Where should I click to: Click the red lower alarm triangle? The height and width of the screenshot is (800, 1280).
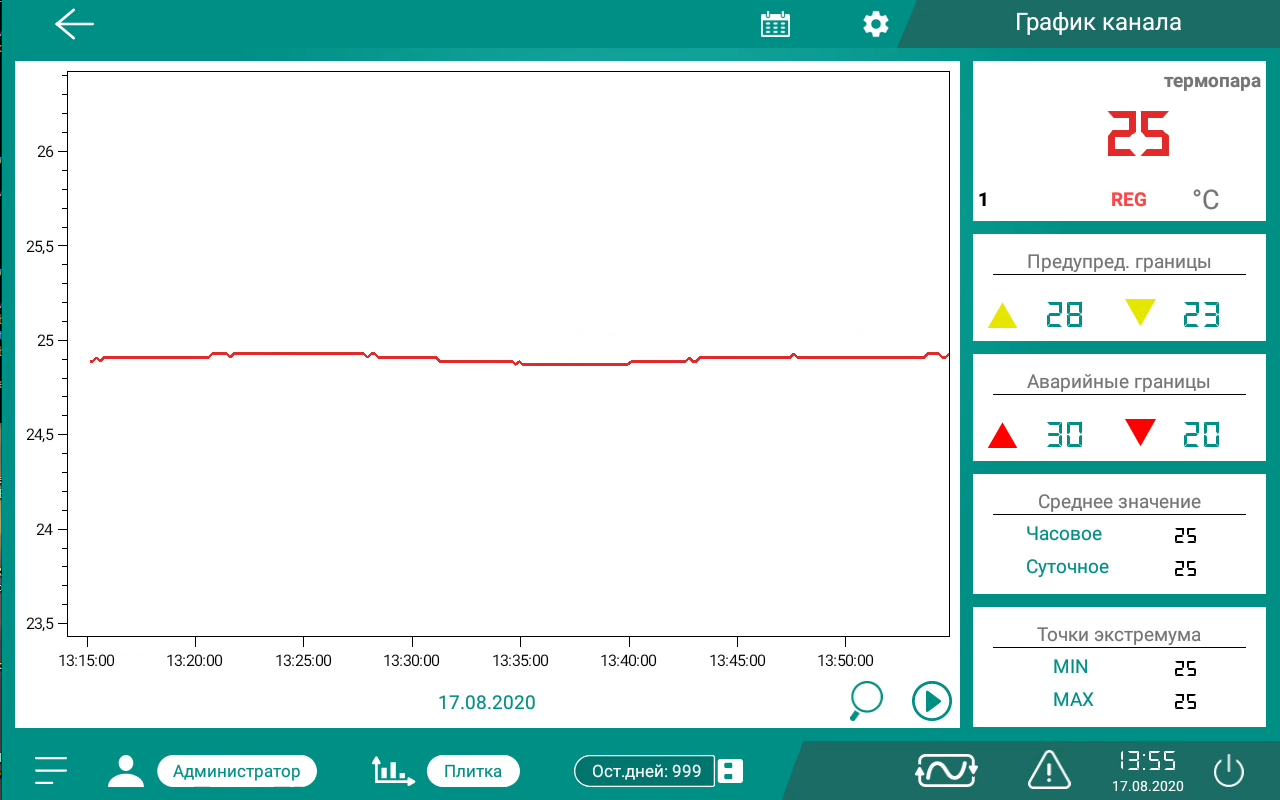pyautogui.click(x=1140, y=432)
